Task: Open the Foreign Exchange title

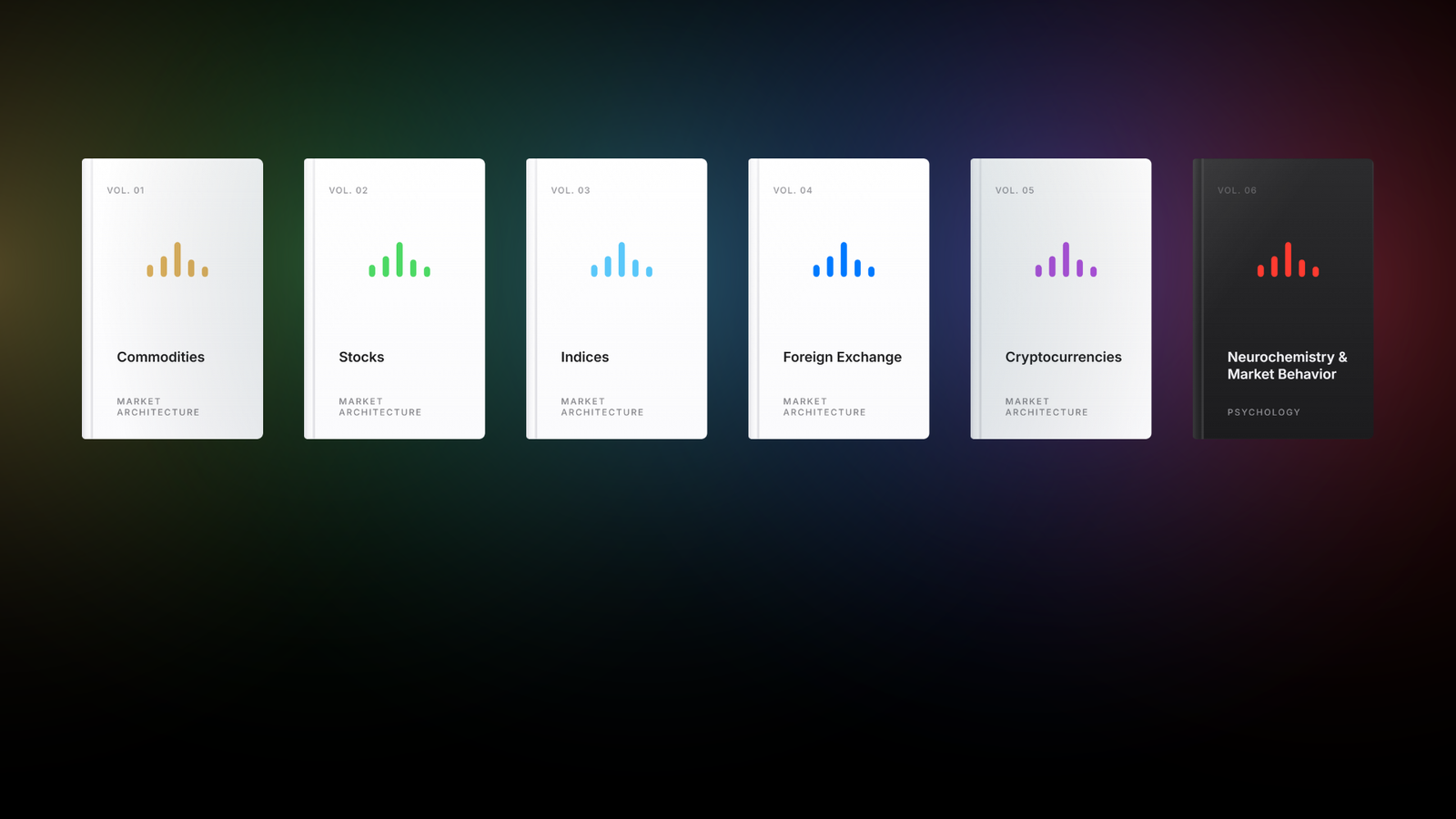Action: tap(842, 357)
